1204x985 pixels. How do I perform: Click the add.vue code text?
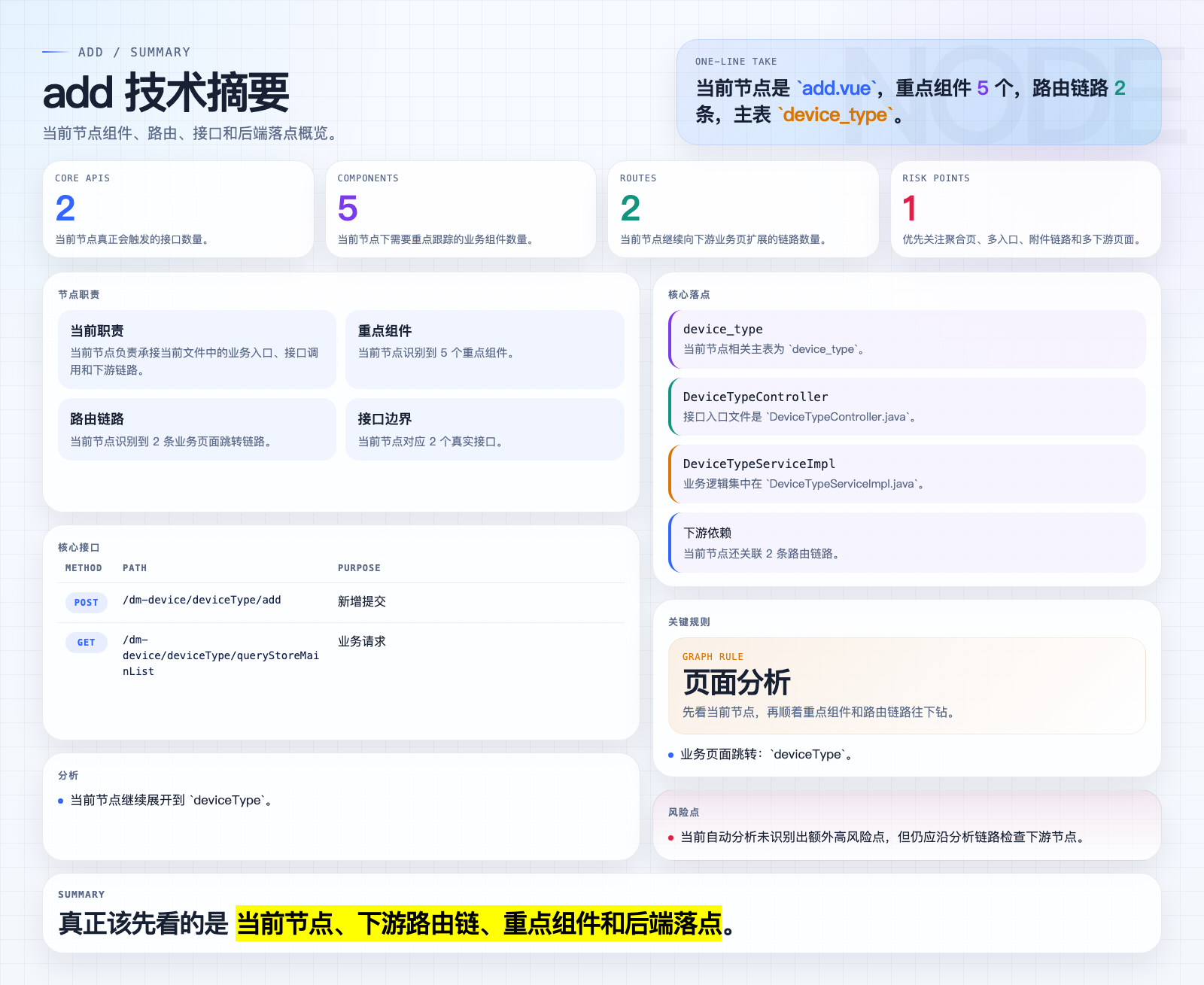pyautogui.click(x=836, y=88)
